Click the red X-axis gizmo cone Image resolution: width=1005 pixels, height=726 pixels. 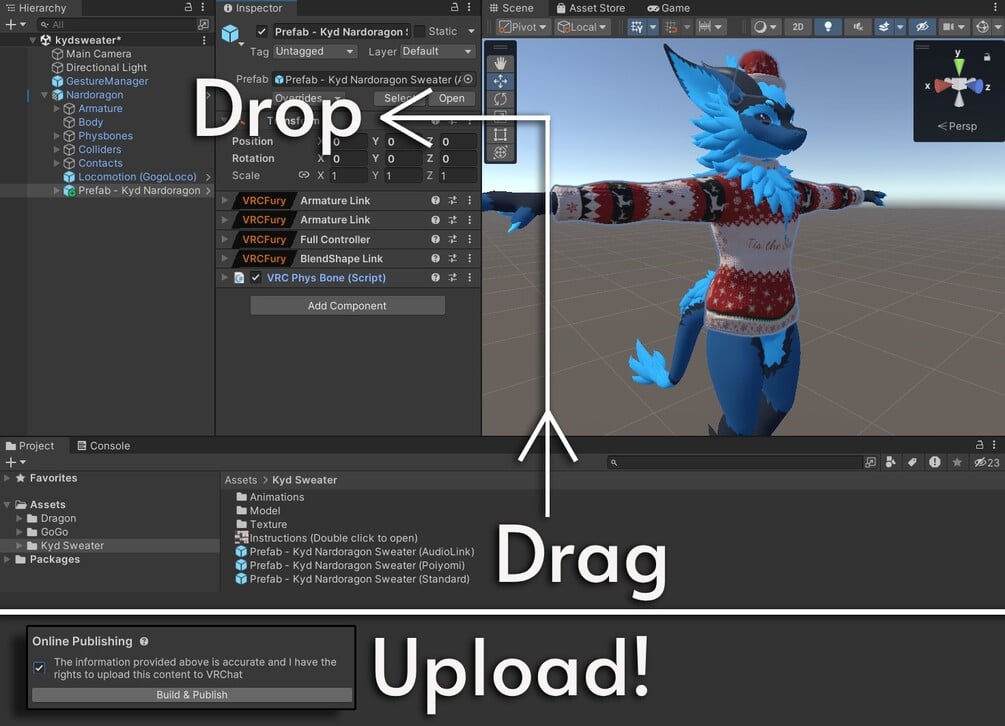940,85
